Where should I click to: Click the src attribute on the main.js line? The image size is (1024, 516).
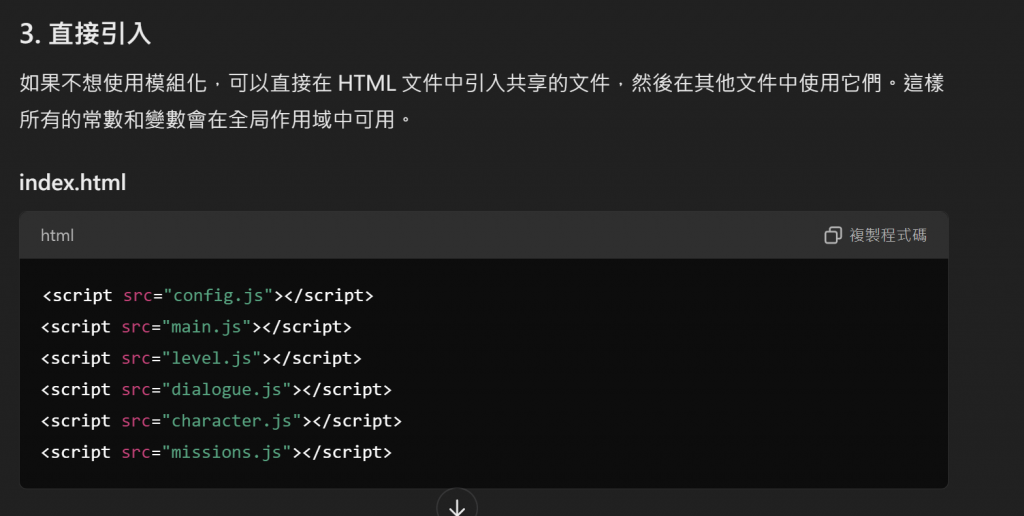pos(136,327)
